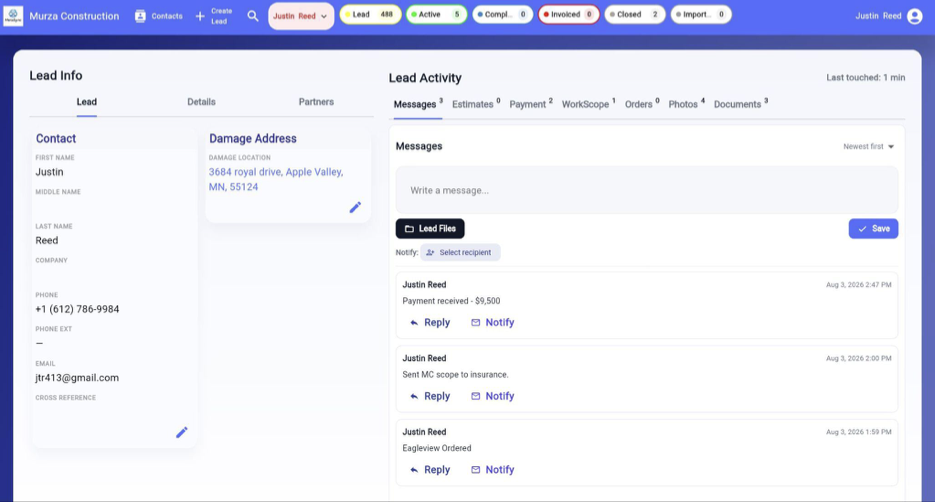Open the WorkScope activity tab
Screen dimensions: 936x502
pyautogui.click(x=589, y=104)
